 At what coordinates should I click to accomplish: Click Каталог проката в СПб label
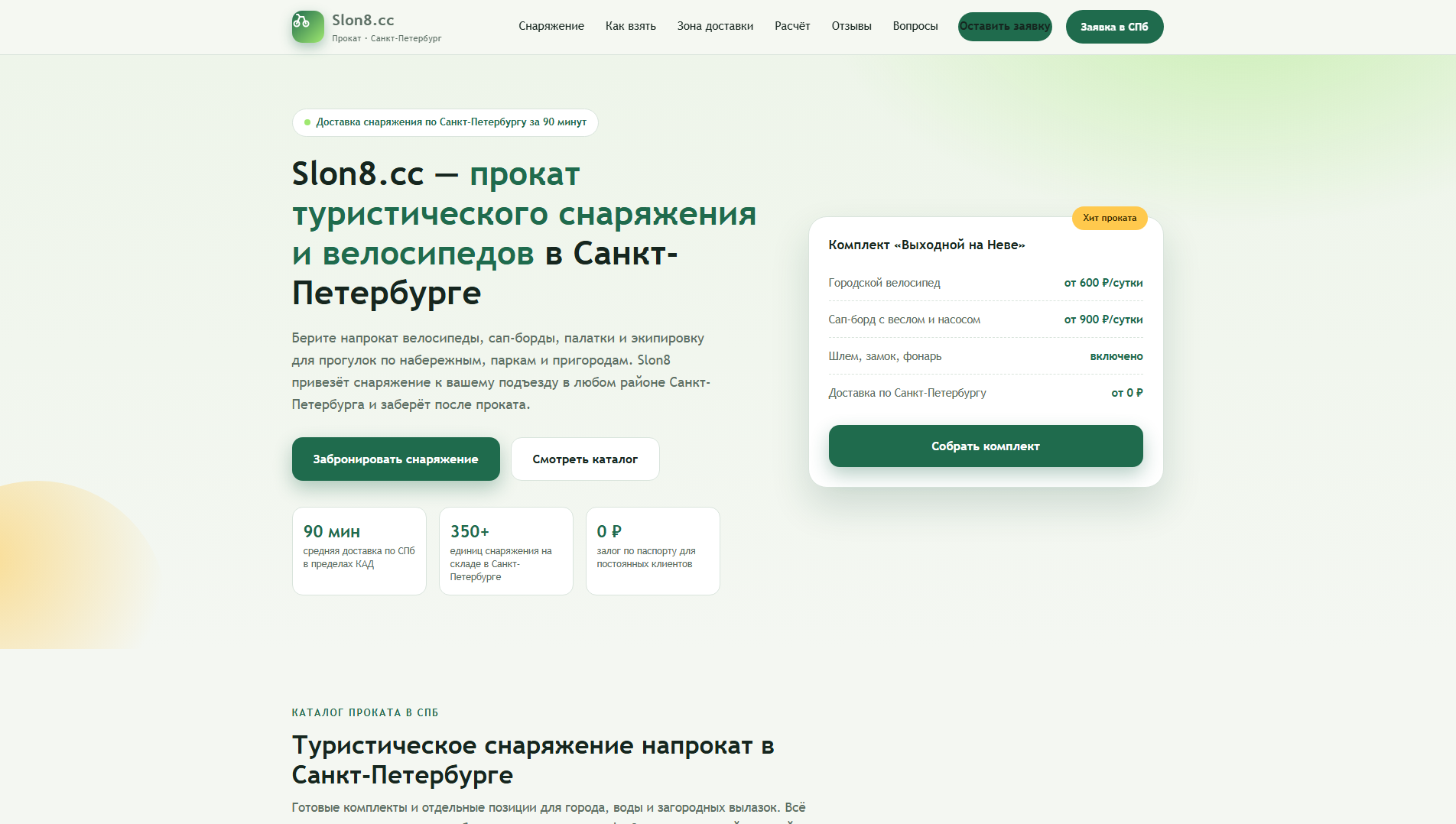click(365, 712)
